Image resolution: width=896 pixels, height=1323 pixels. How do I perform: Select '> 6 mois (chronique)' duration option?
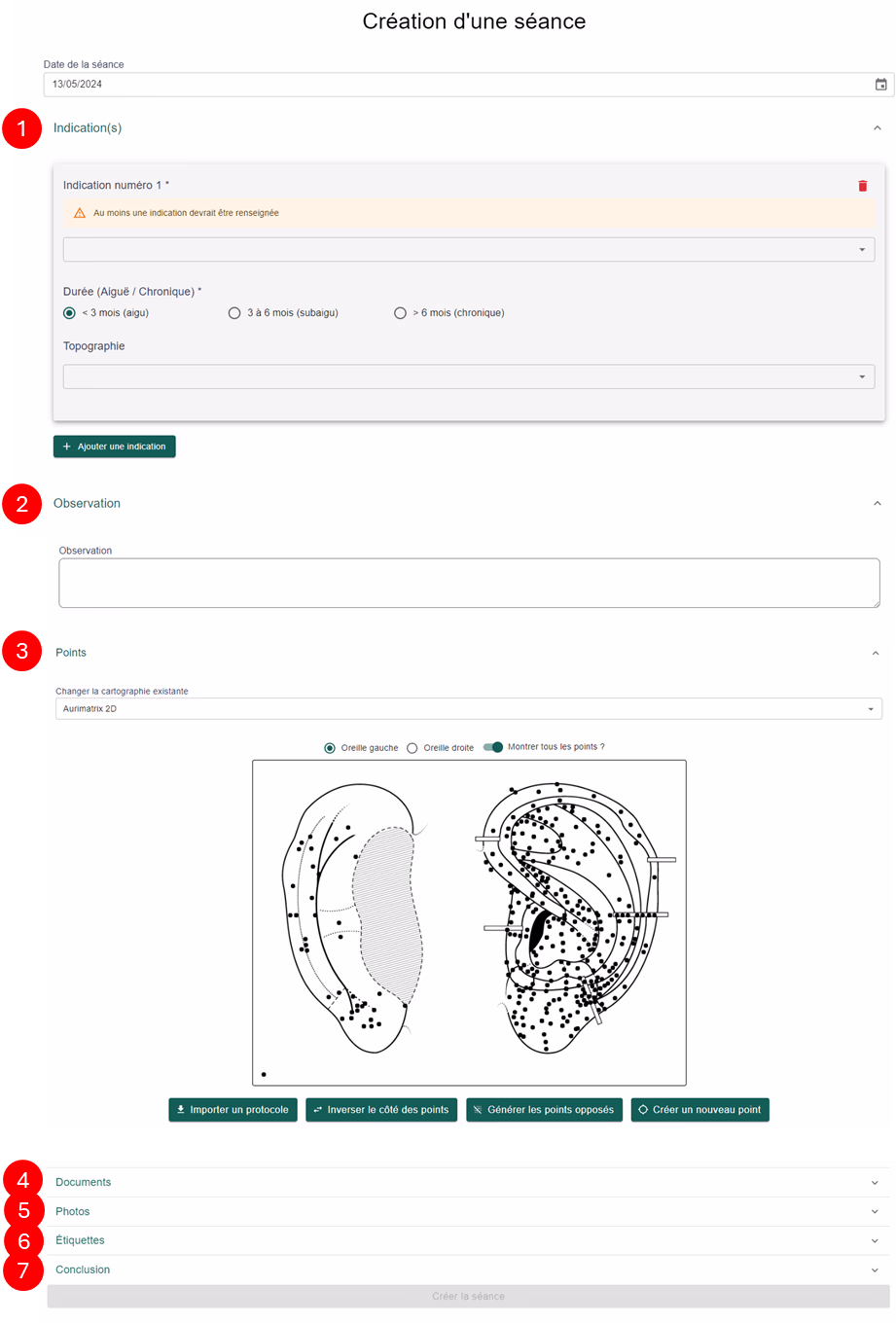400,313
